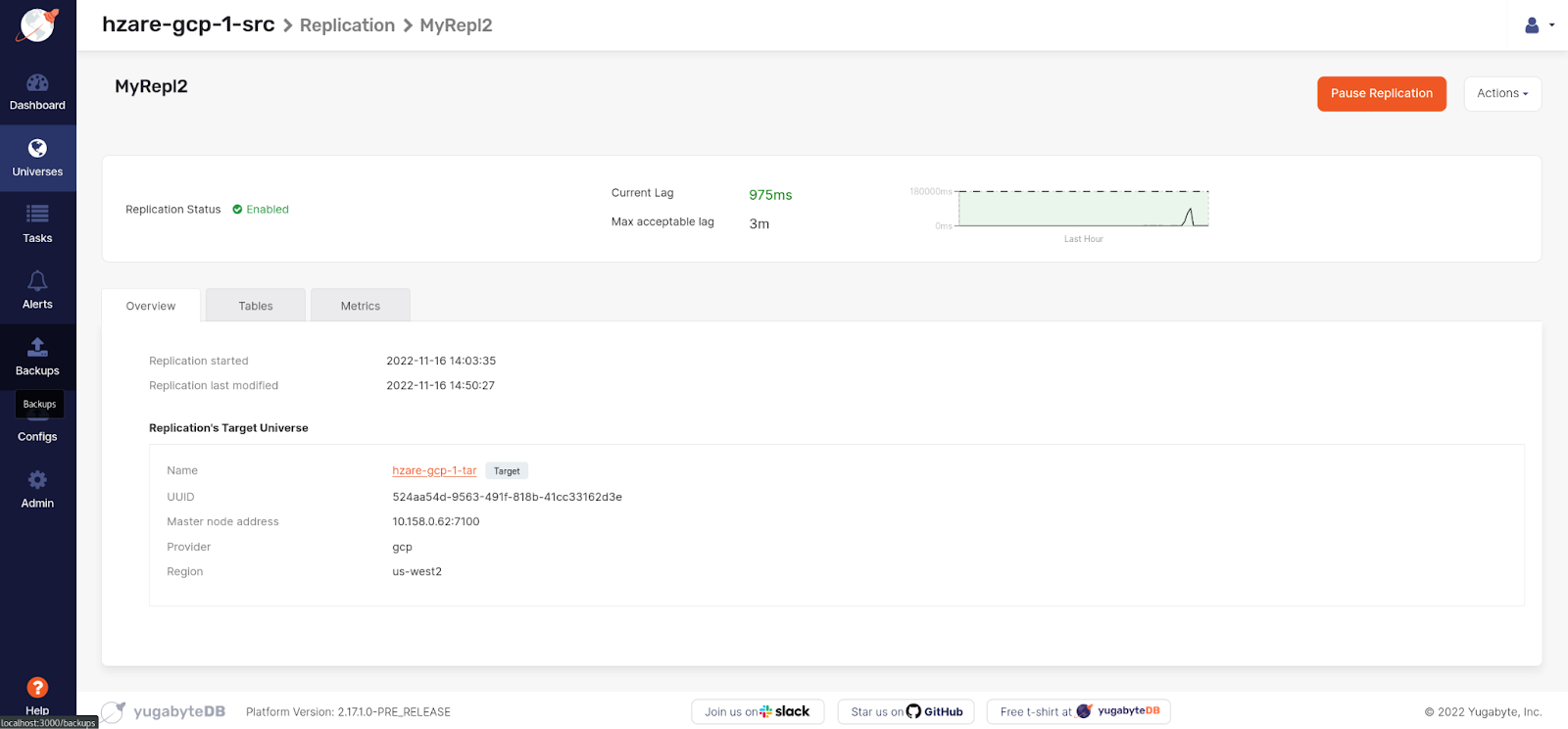Switch to the Tables tab
The height and width of the screenshot is (729, 1568).
coord(256,306)
